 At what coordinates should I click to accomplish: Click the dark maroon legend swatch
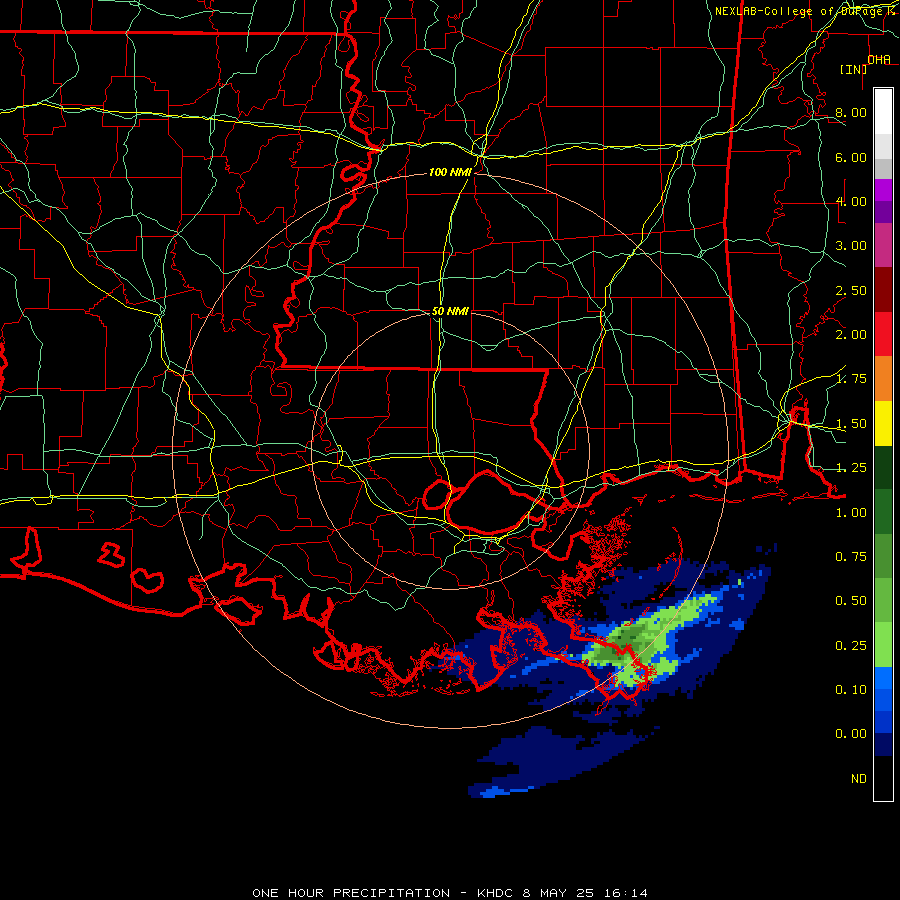[x=883, y=290]
